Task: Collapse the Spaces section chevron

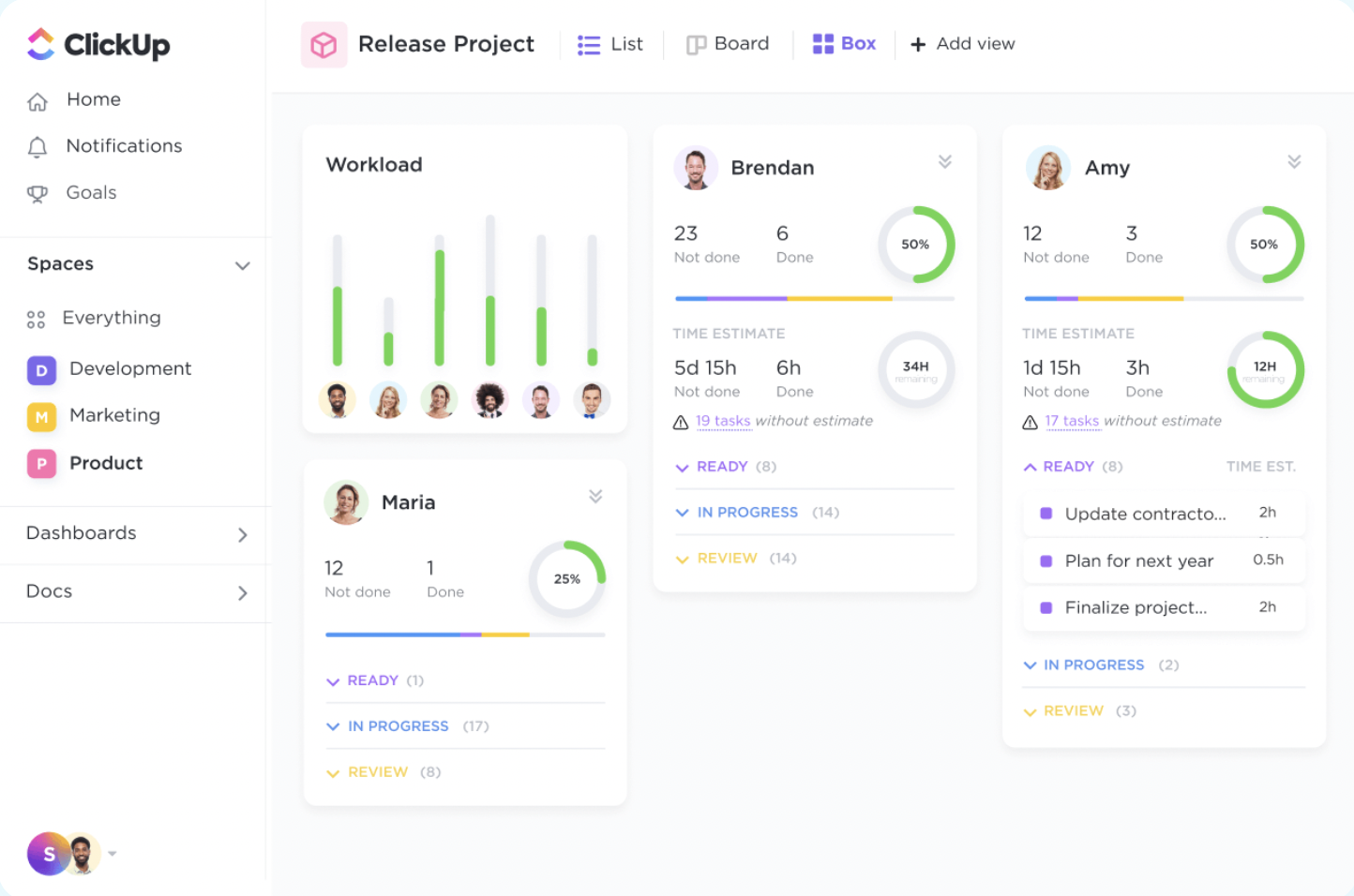Action: click(x=242, y=265)
